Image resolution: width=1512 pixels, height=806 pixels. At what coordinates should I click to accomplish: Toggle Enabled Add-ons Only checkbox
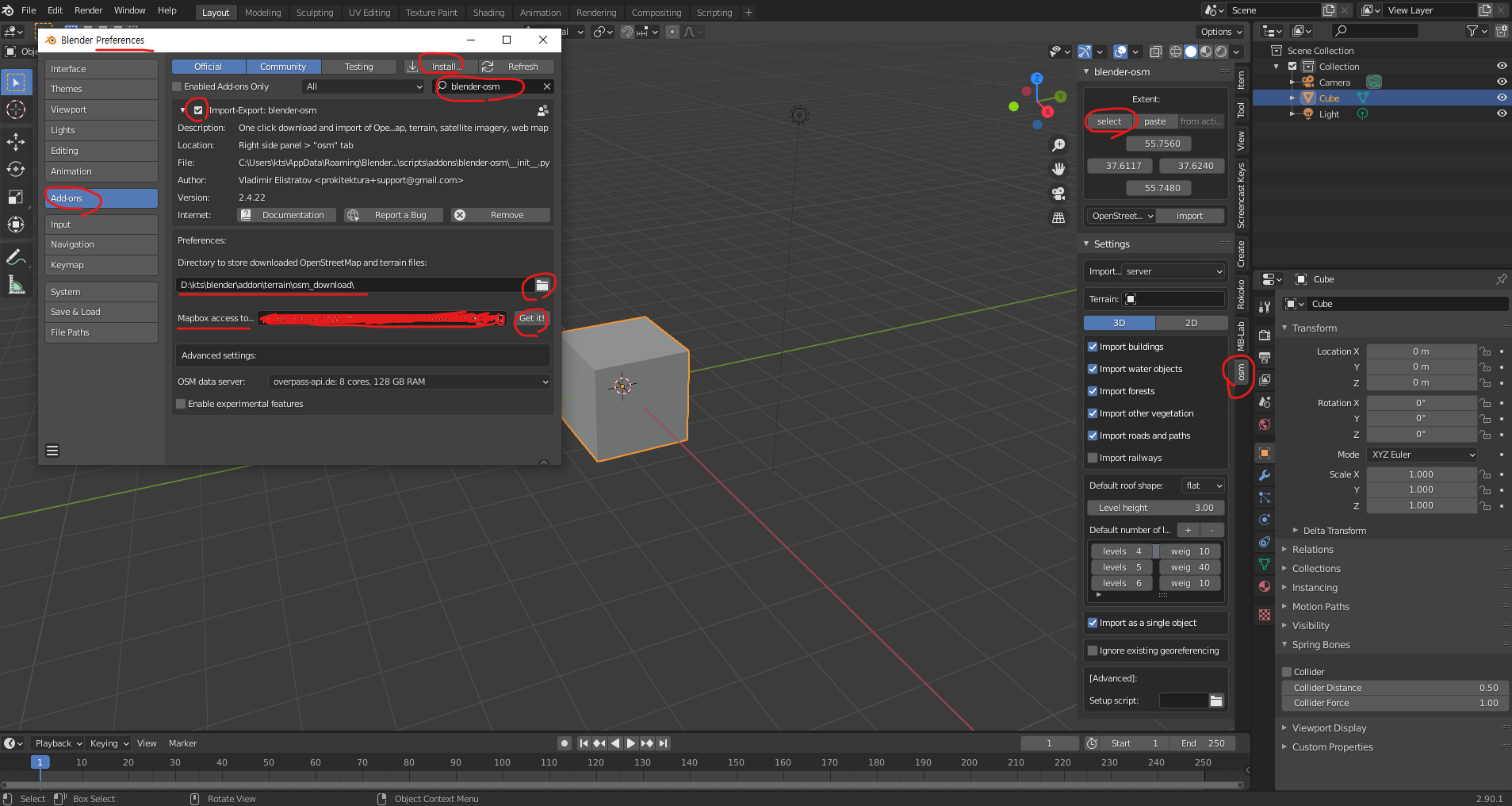pyautogui.click(x=178, y=86)
